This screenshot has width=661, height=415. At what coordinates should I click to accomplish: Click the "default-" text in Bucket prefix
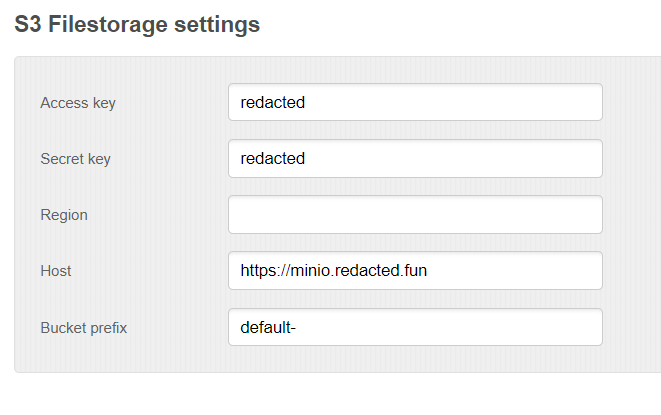point(268,327)
